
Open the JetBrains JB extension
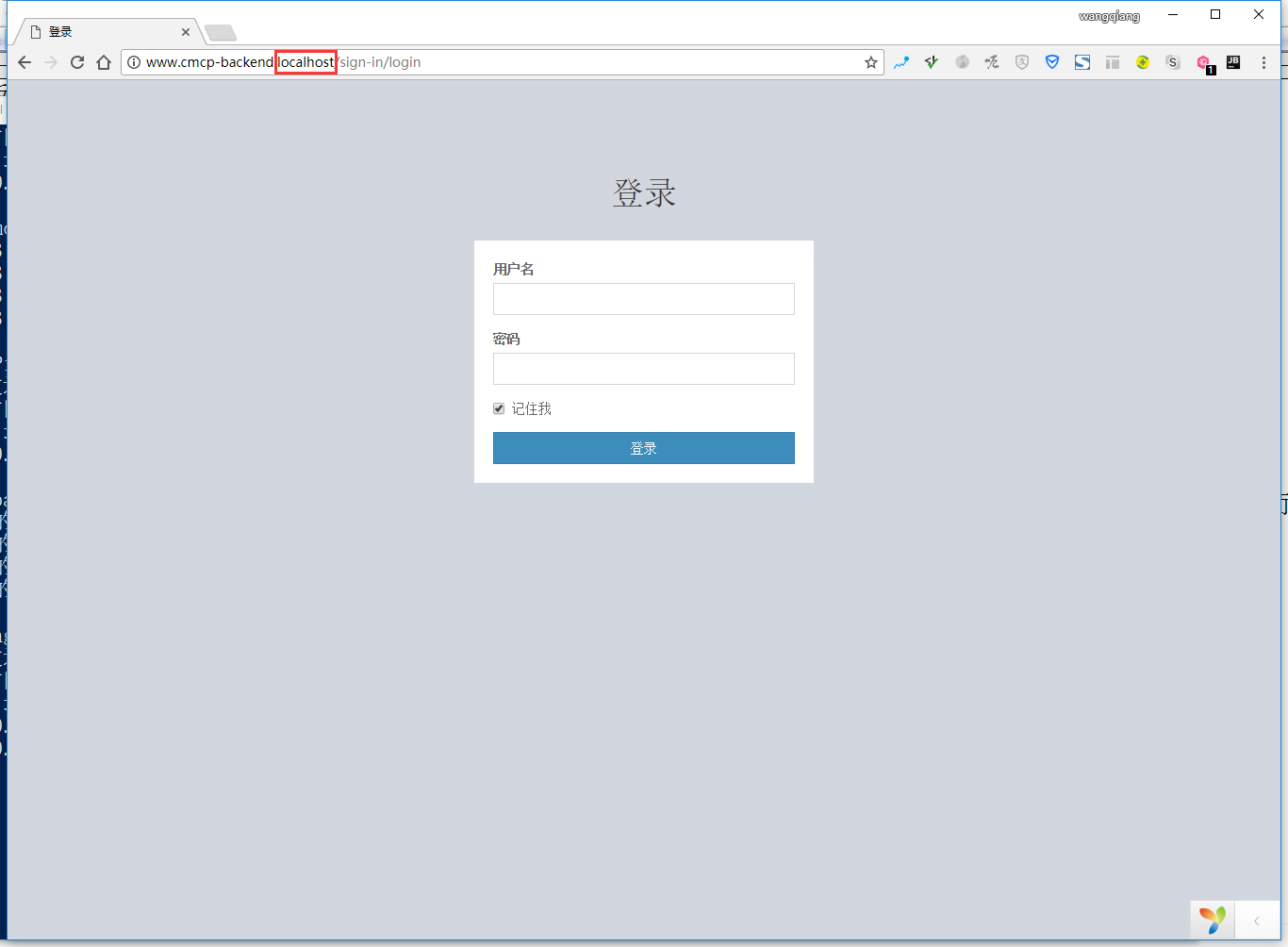click(1233, 62)
